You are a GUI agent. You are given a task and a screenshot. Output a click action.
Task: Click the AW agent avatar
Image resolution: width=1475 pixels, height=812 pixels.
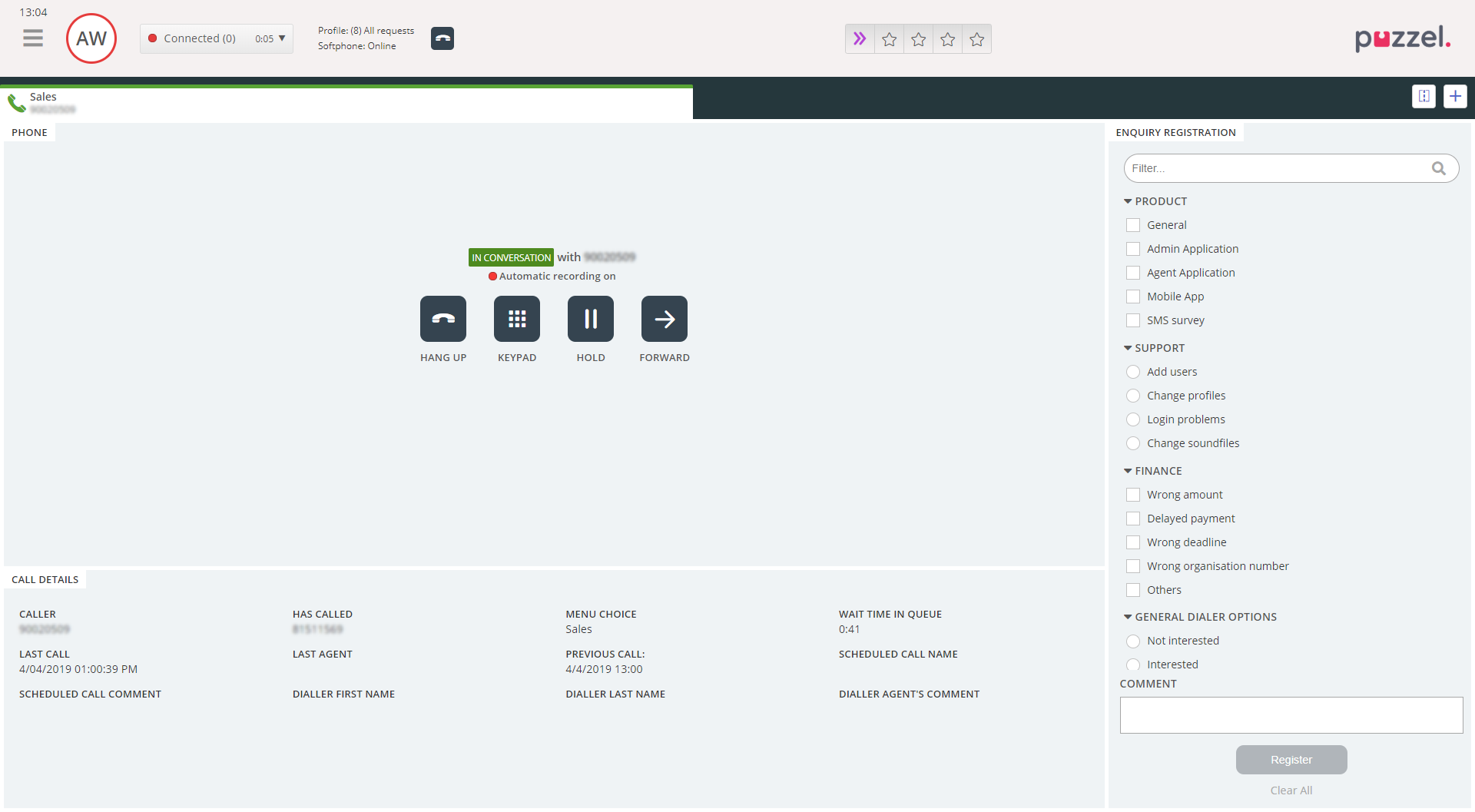pyautogui.click(x=91, y=38)
